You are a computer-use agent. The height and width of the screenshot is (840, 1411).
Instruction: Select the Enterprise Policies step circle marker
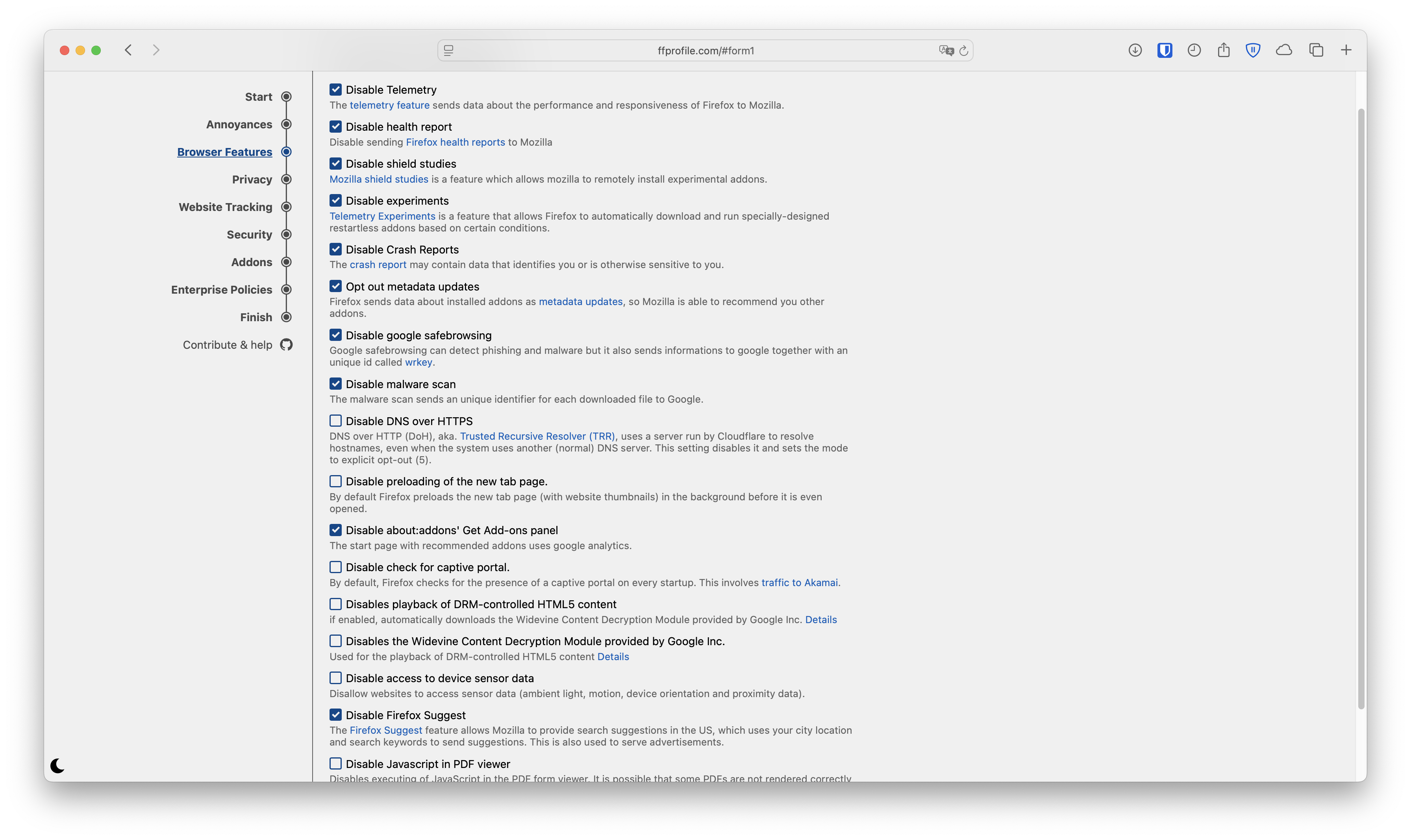[x=286, y=289]
